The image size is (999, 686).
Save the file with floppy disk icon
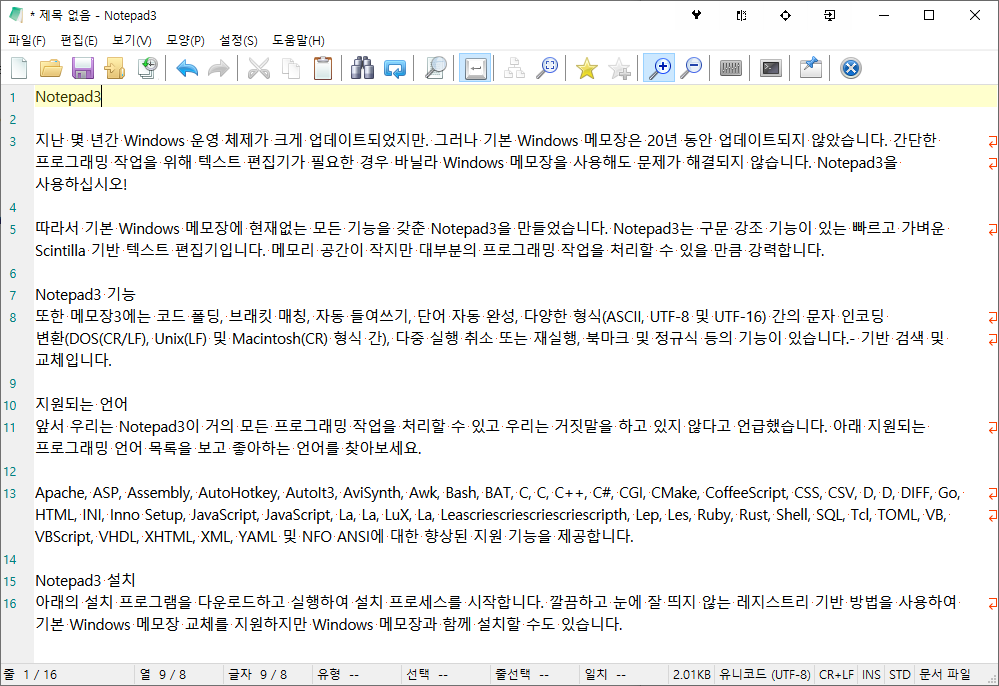point(83,68)
